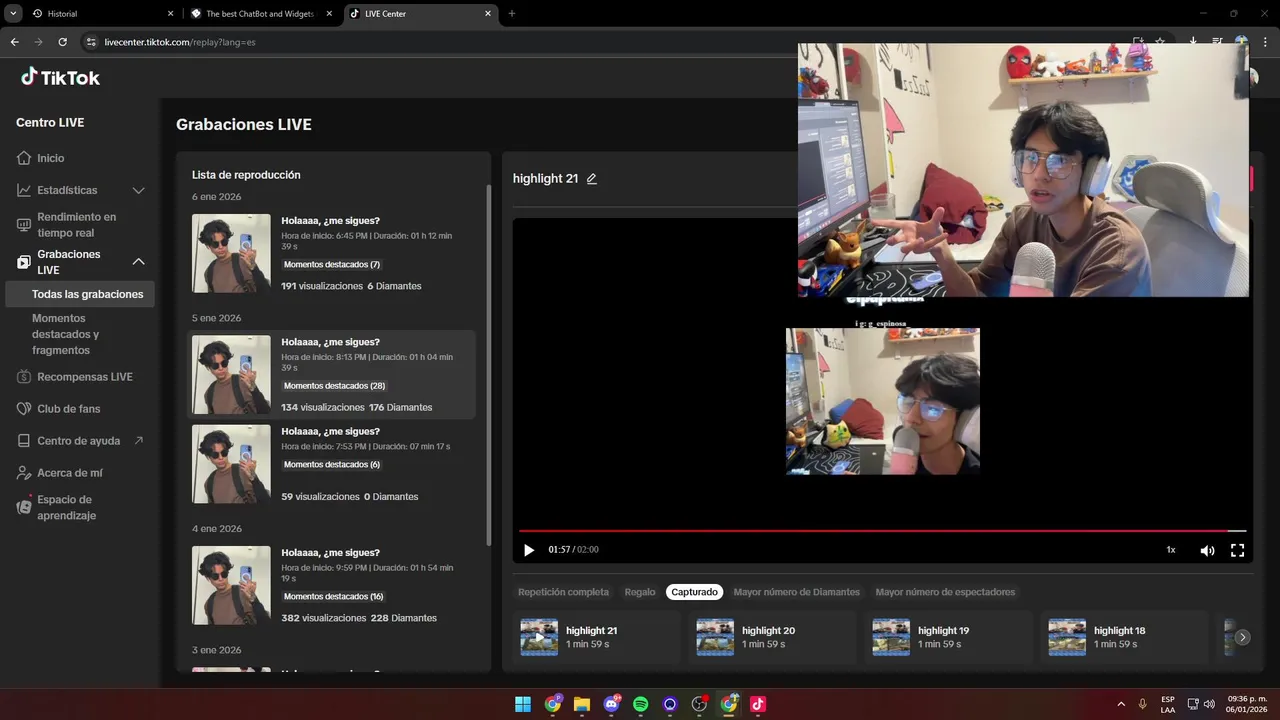The height and width of the screenshot is (720, 1280).
Task: Enter fullscreen video mode
Action: pyautogui.click(x=1237, y=550)
